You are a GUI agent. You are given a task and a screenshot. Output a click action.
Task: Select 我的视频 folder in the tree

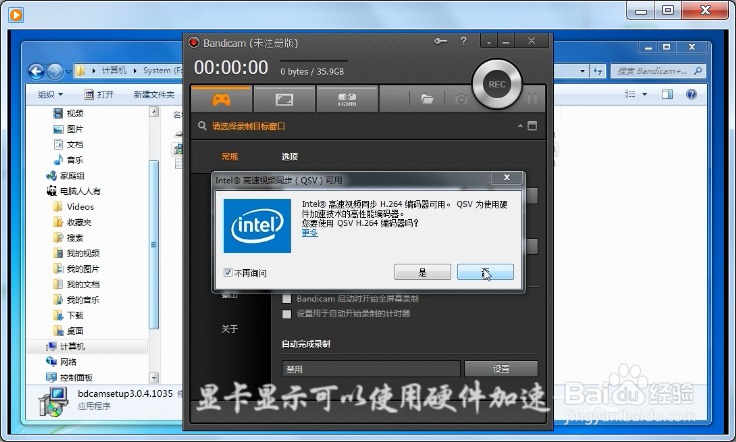(77, 253)
